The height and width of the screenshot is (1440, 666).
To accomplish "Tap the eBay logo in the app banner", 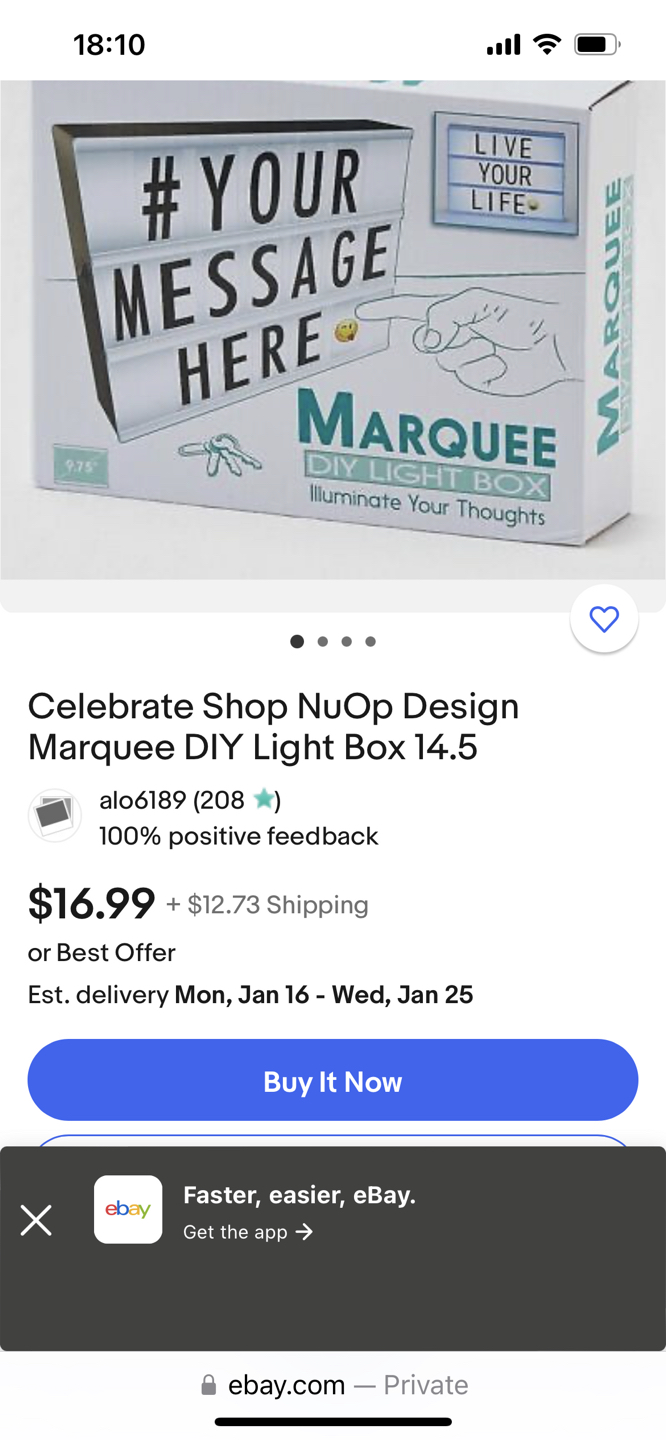I will point(128,1209).
